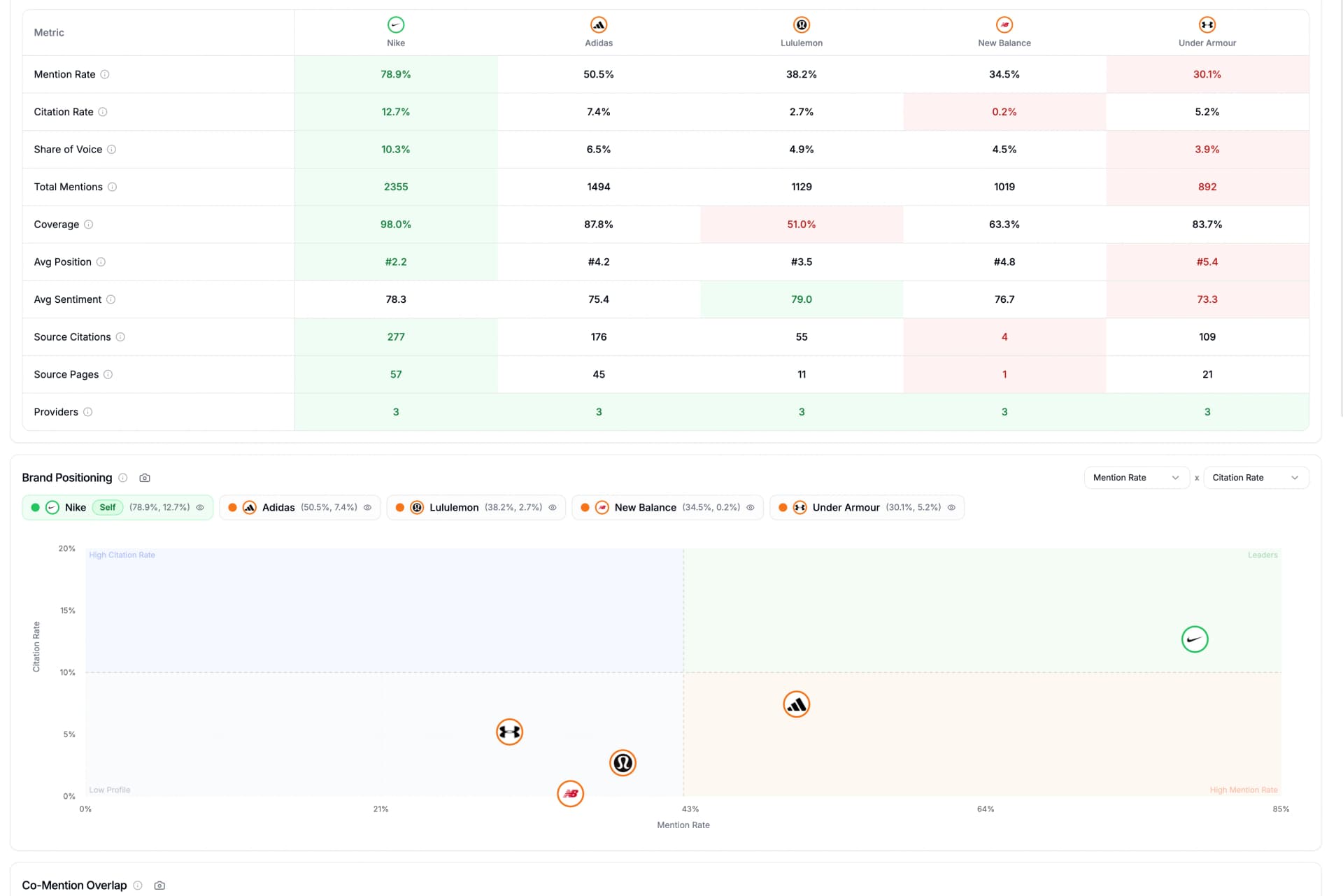
Task: Click the Brand Positioning heading
Action: (x=67, y=478)
